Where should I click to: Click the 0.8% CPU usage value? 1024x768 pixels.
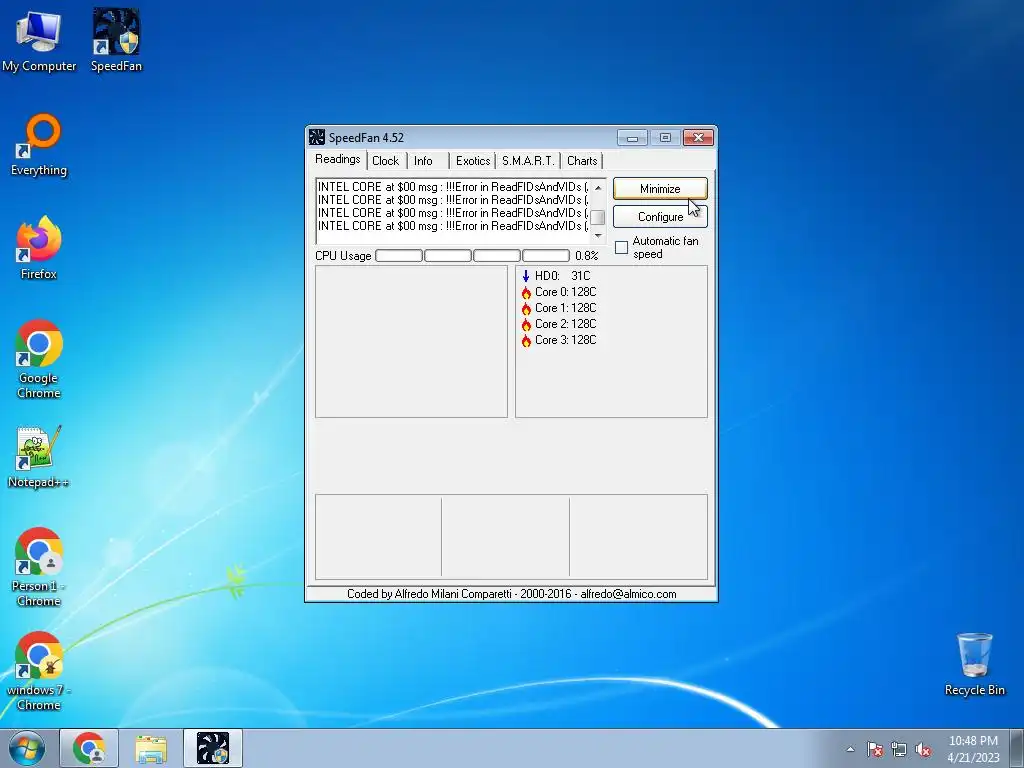(x=586, y=256)
